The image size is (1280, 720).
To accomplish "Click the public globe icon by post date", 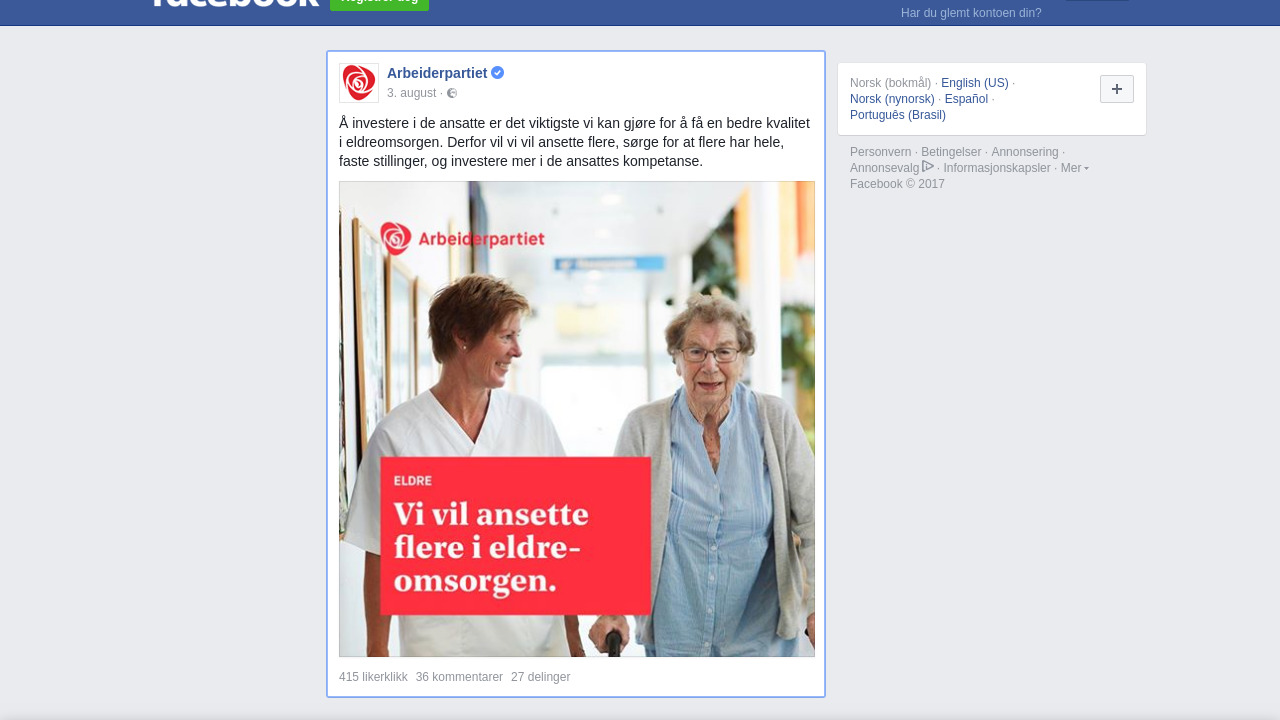I will [x=452, y=93].
